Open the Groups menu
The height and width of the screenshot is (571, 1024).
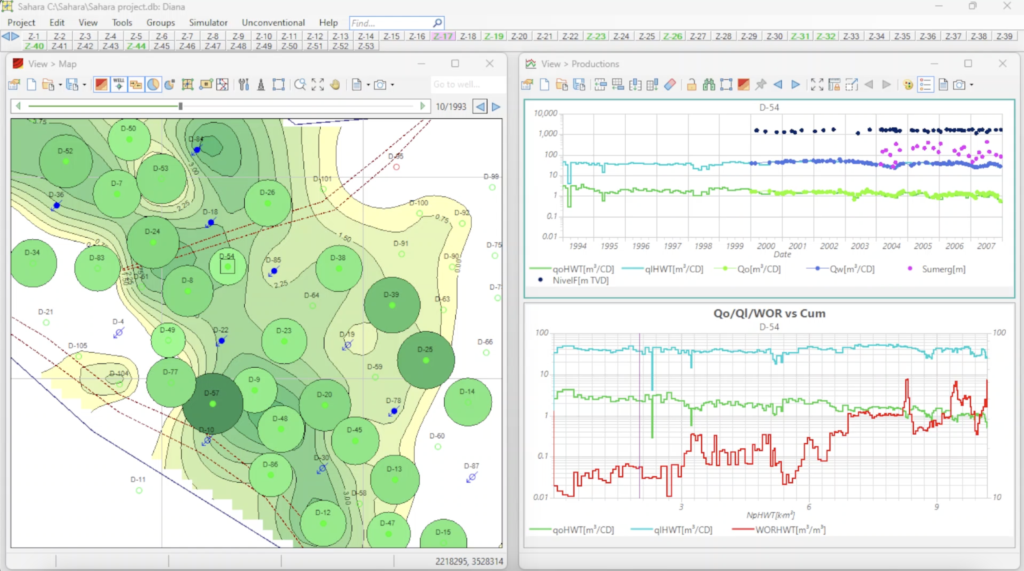[161, 23]
